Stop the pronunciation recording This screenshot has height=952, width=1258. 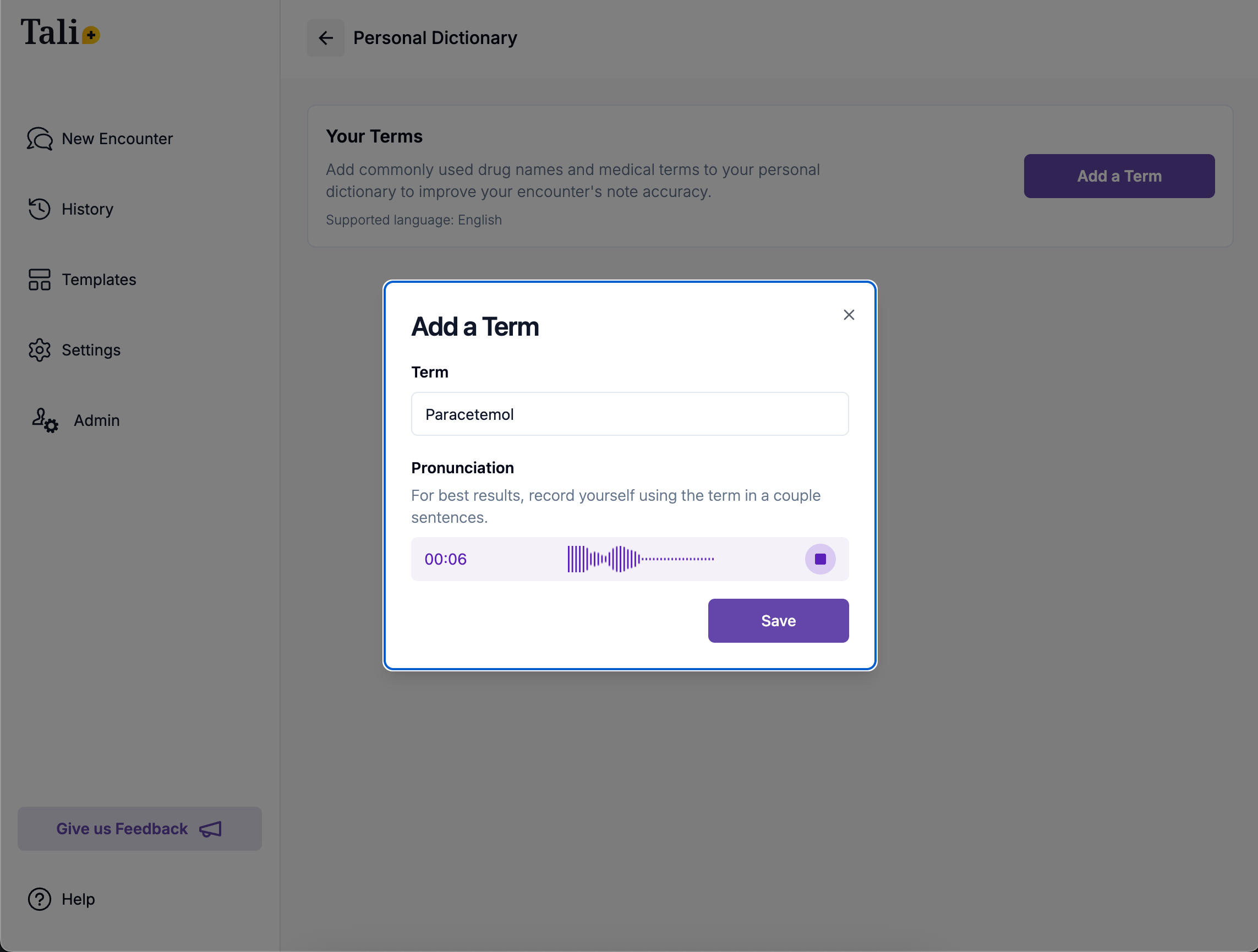click(x=819, y=559)
